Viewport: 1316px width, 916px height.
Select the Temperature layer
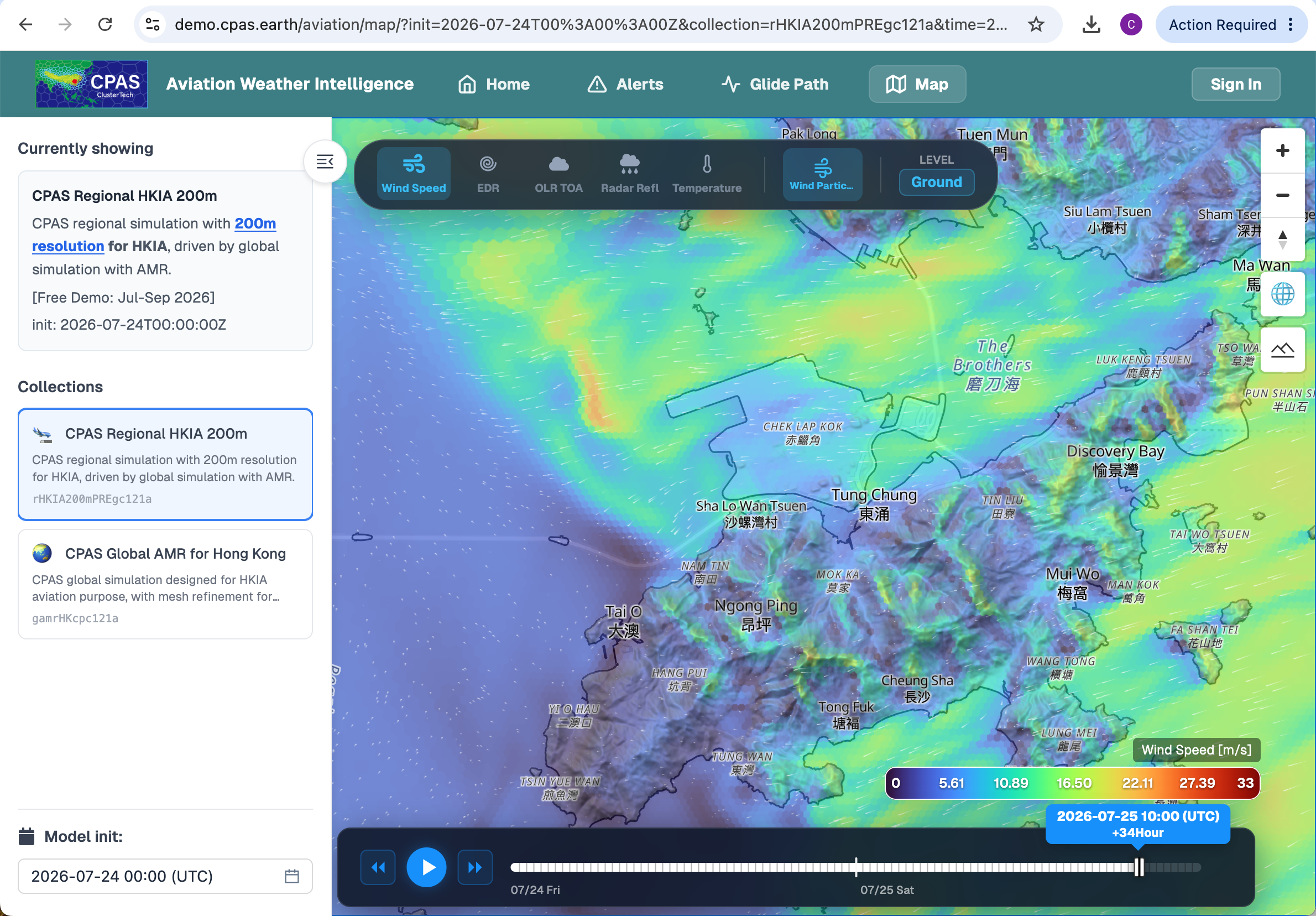707,174
